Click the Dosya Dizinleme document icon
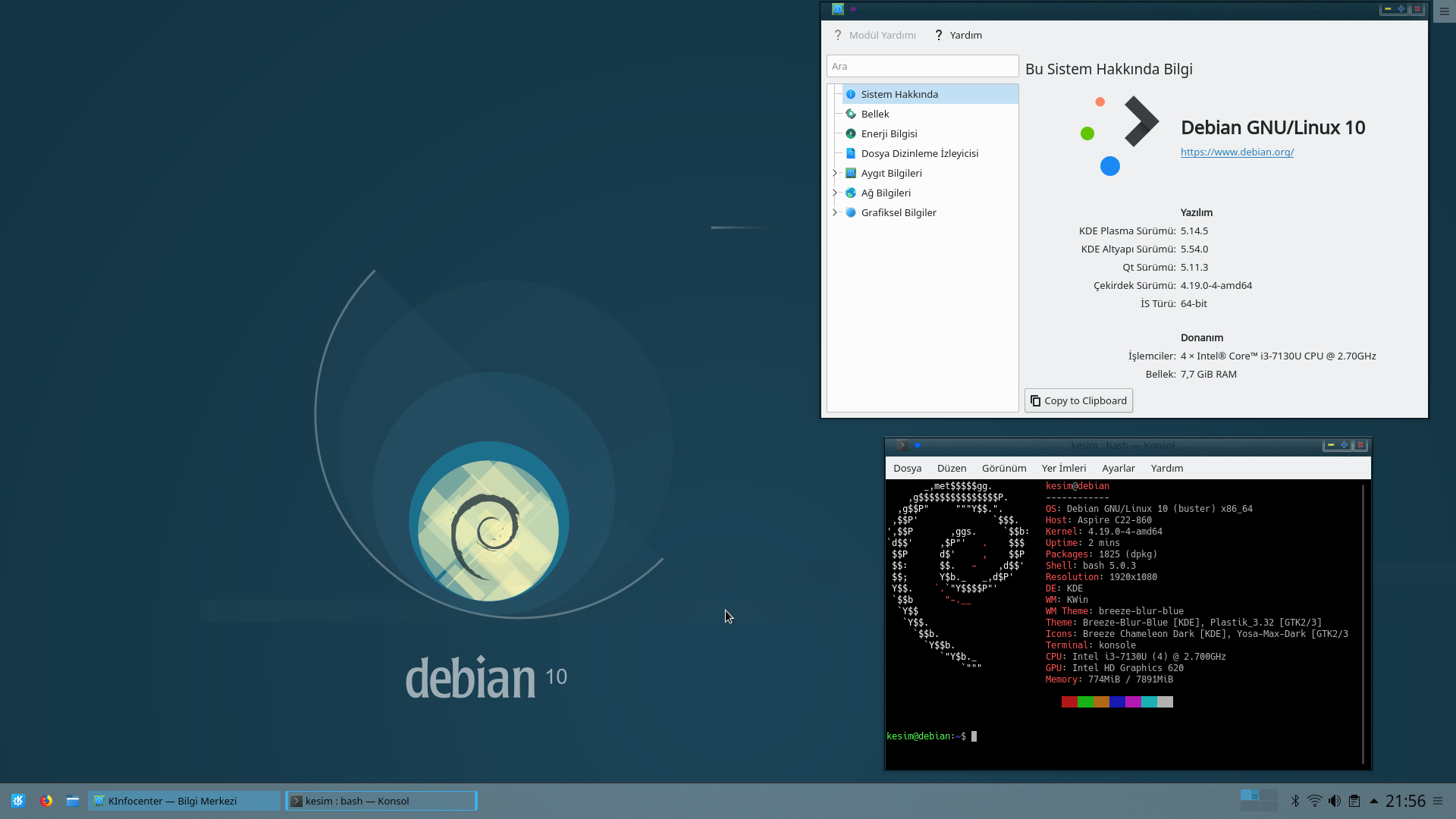The width and height of the screenshot is (1456, 819). pos(851,153)
